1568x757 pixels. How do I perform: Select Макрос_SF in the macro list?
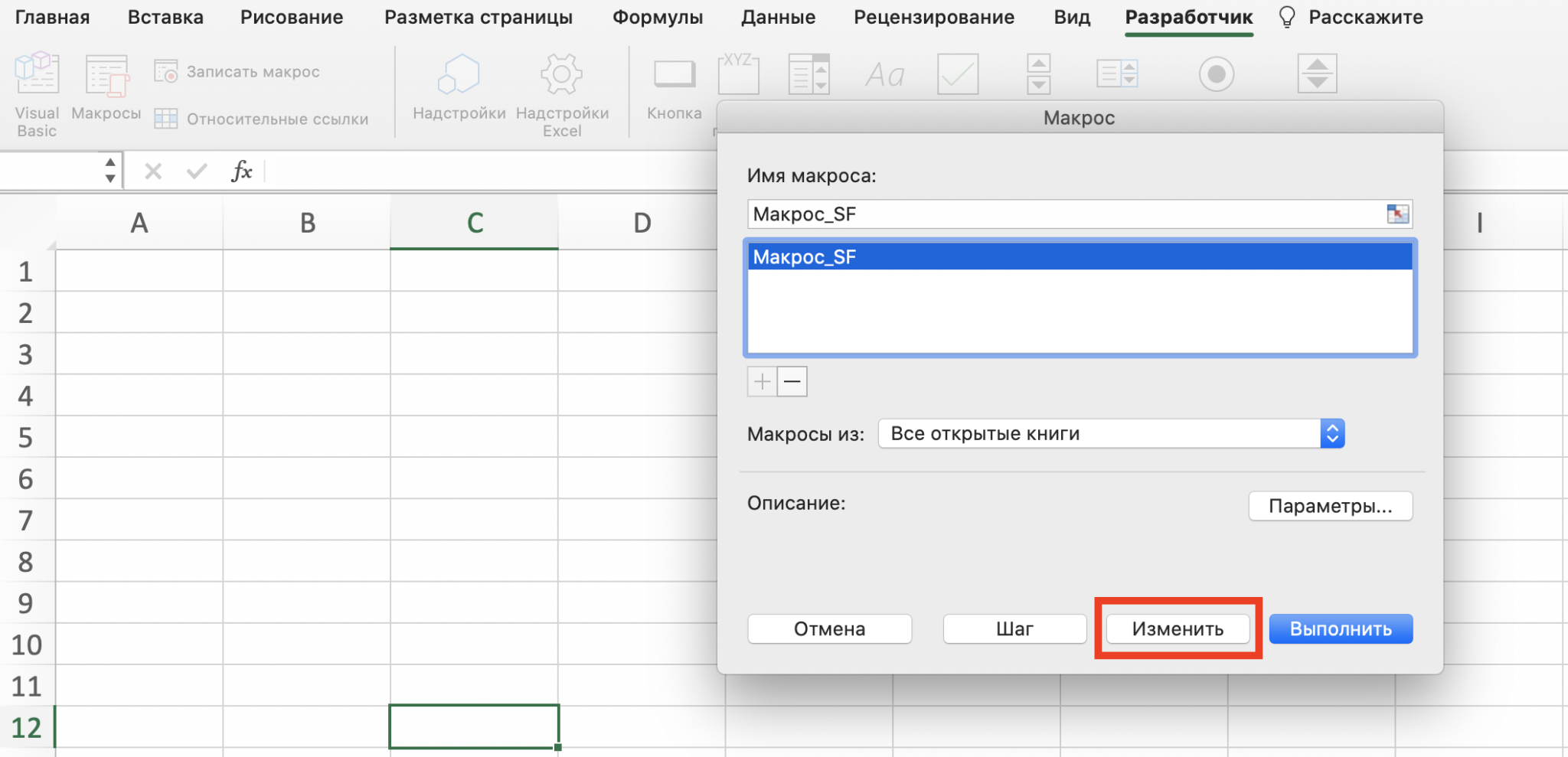pyautogui.click(x=1079, y=257)
